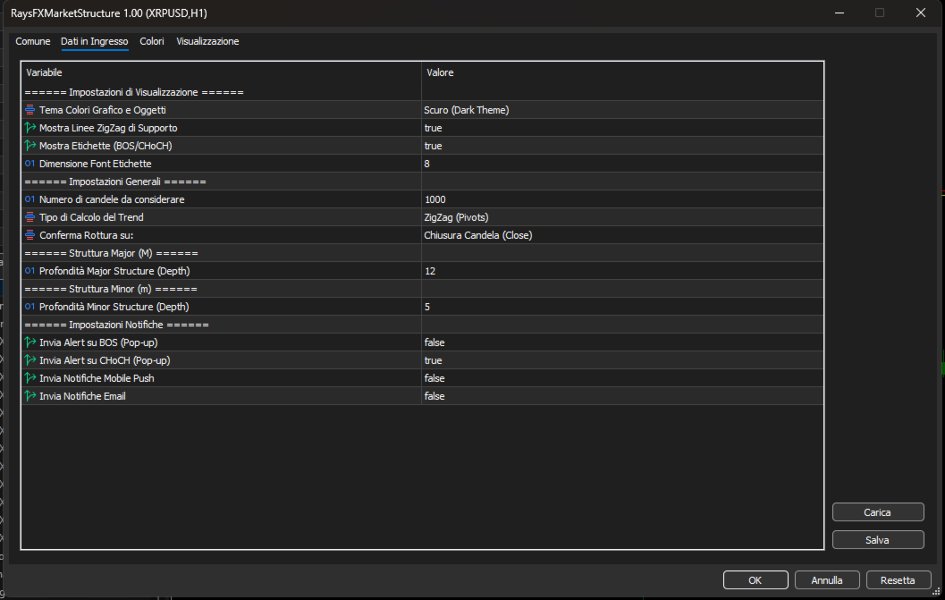Click boolean icon beside Invia Notifiche Mobile Push
945x600 pixels.
[x=30, y=378]
